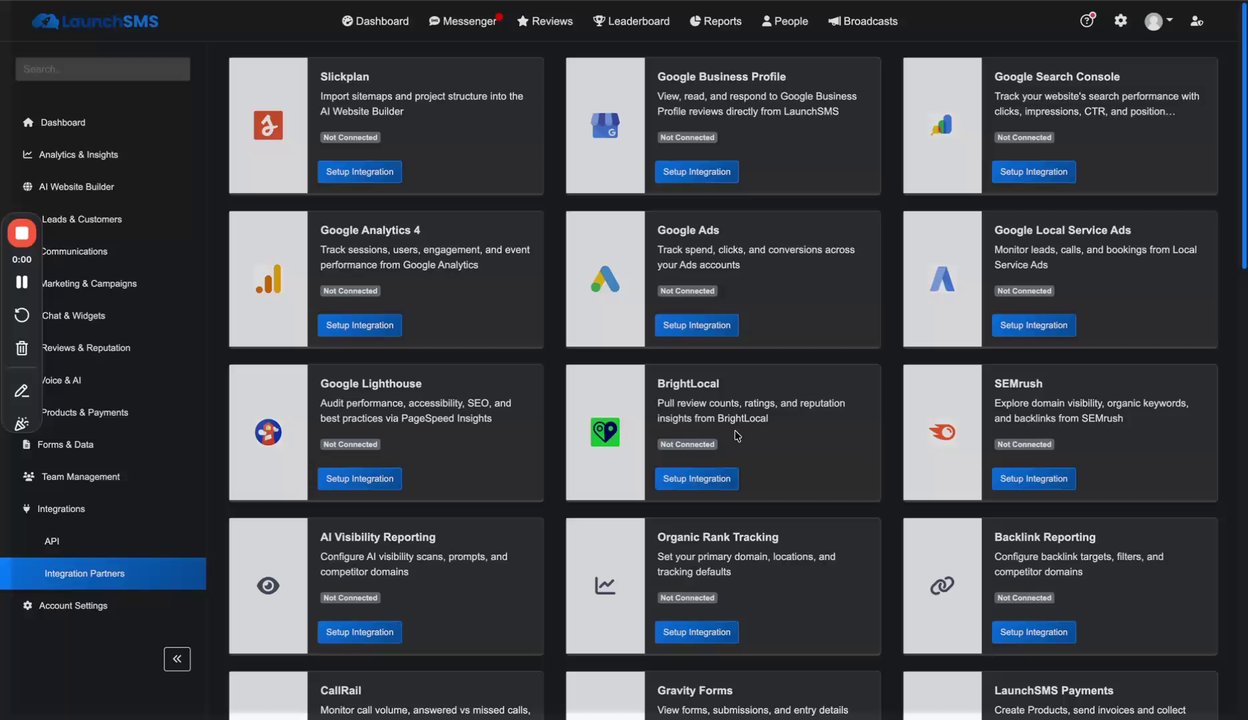Set up the Slickplan integration

coord(360,172)
